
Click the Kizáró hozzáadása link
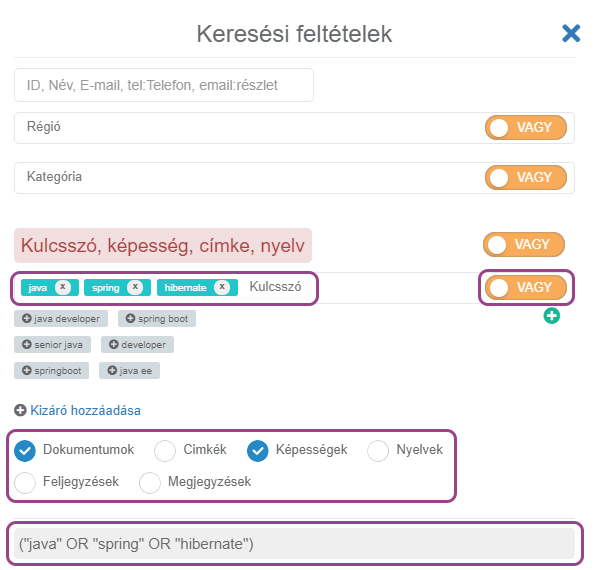pyautogui.click(x=85, y=411)
